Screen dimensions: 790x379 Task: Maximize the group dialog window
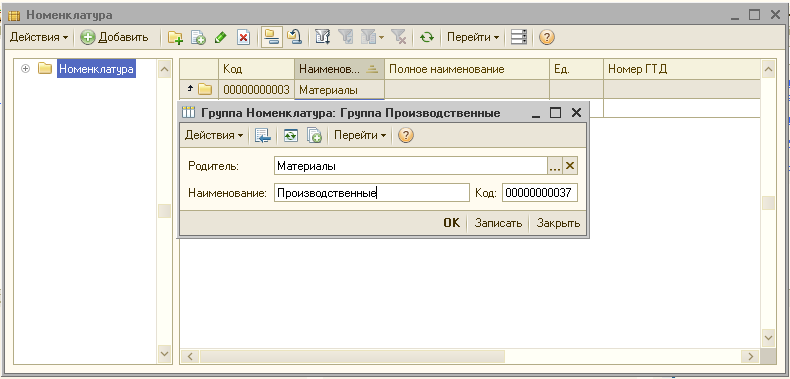point(555,113)
